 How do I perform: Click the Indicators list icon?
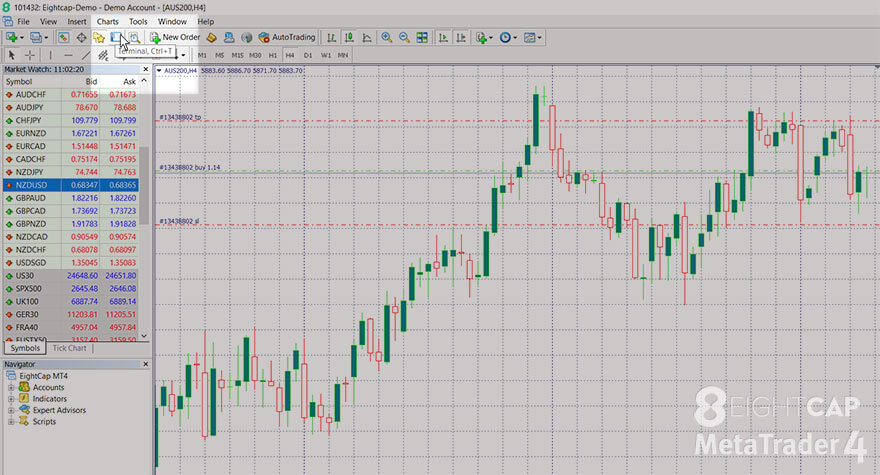(x=481, y=38)
